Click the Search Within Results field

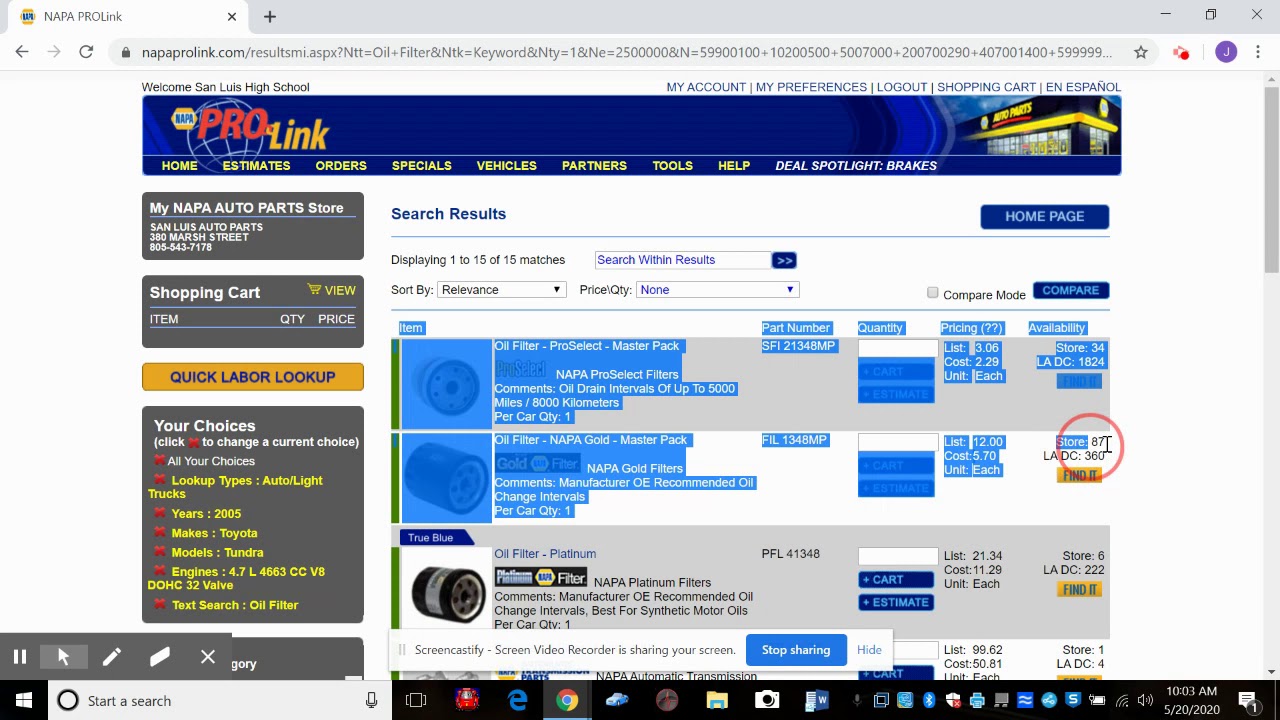(x=682, y=260)
